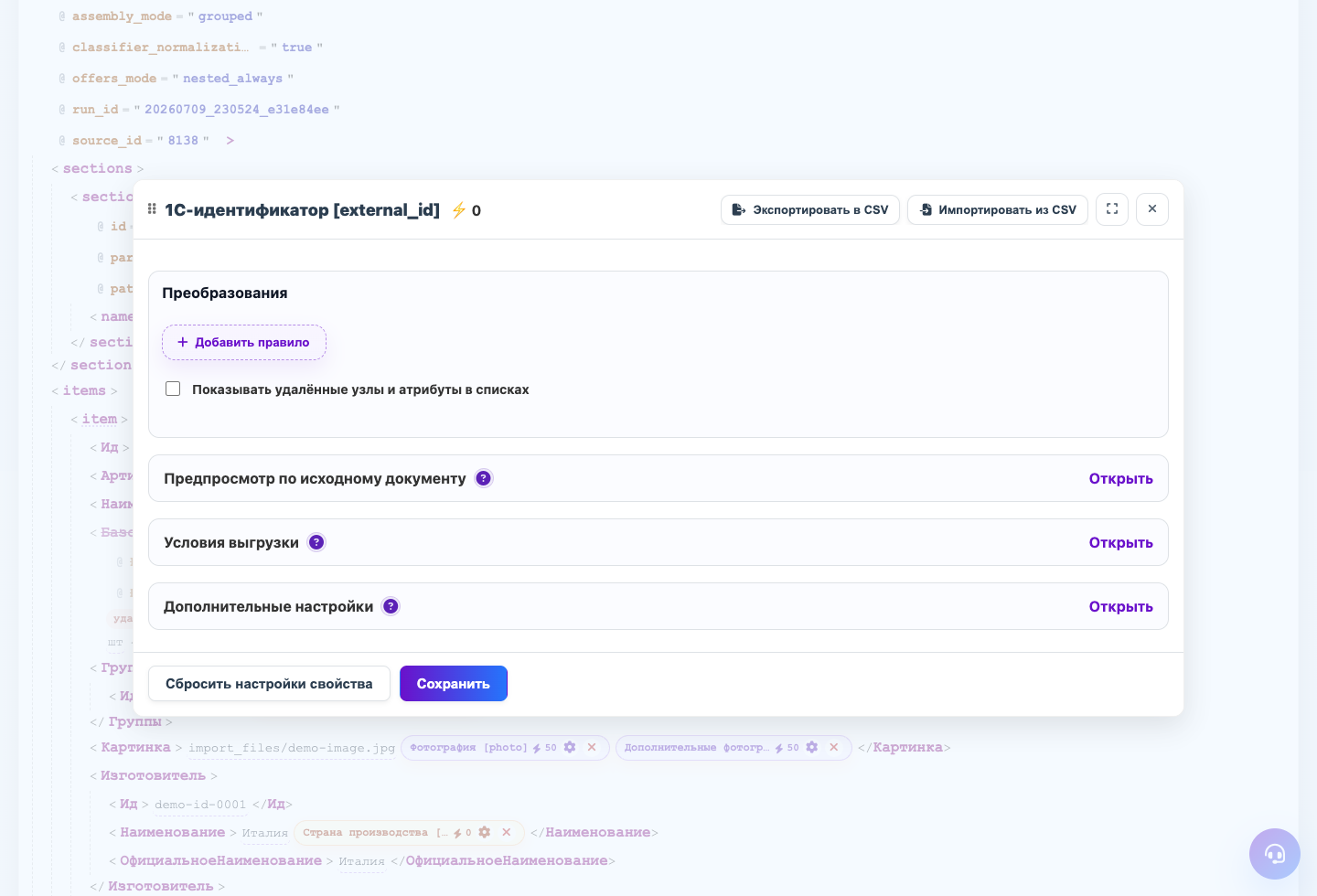The image size is (1317, 896).
Task: Remove the Фотография [photo] tag
Action: 592,747
